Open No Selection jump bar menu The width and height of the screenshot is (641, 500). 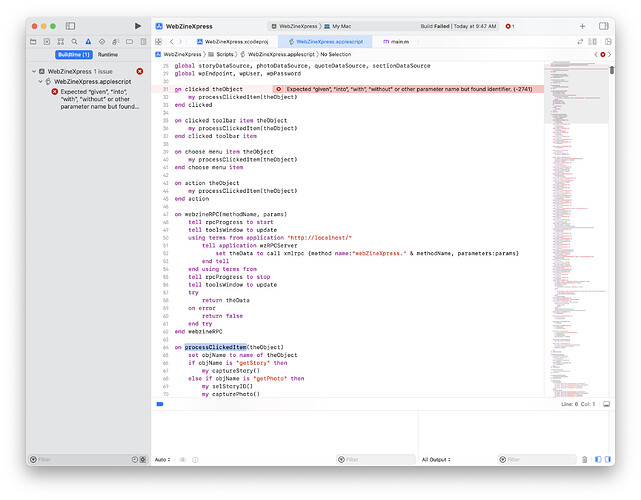336,54
